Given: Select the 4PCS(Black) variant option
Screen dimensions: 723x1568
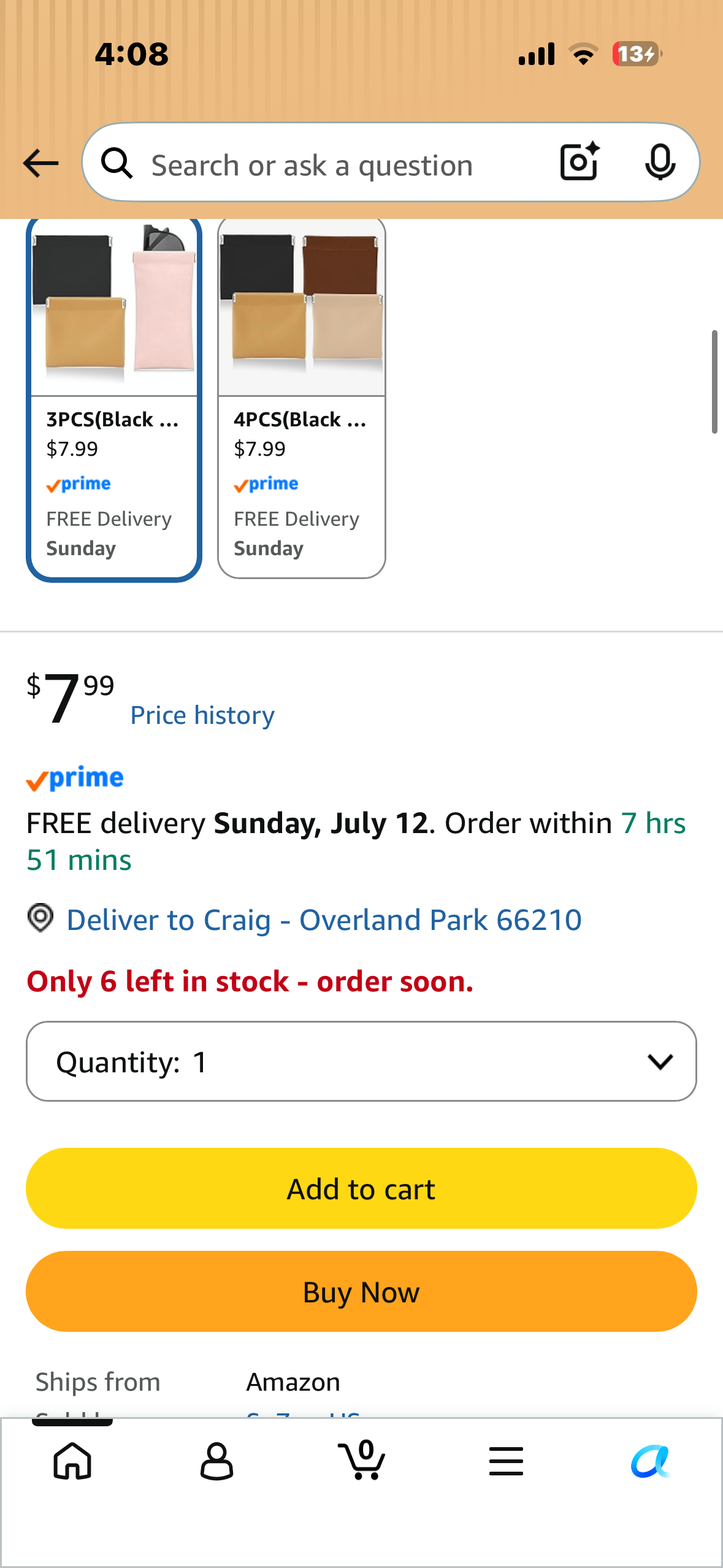Looking at the screenshot, I should (x=302, y=398).
